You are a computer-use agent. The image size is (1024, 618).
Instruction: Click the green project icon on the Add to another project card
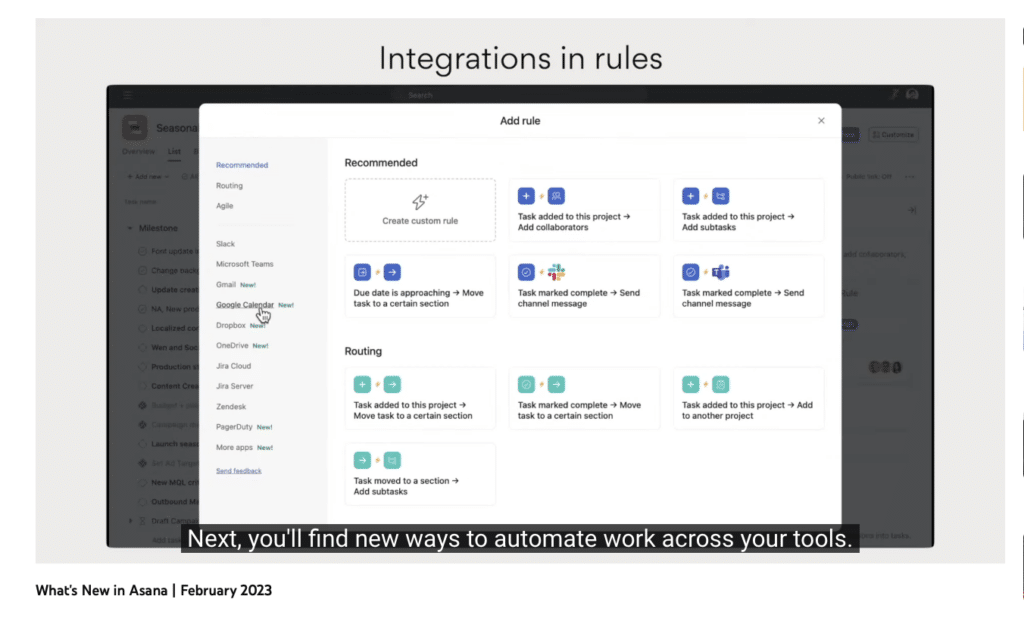(x=721, y=385)
